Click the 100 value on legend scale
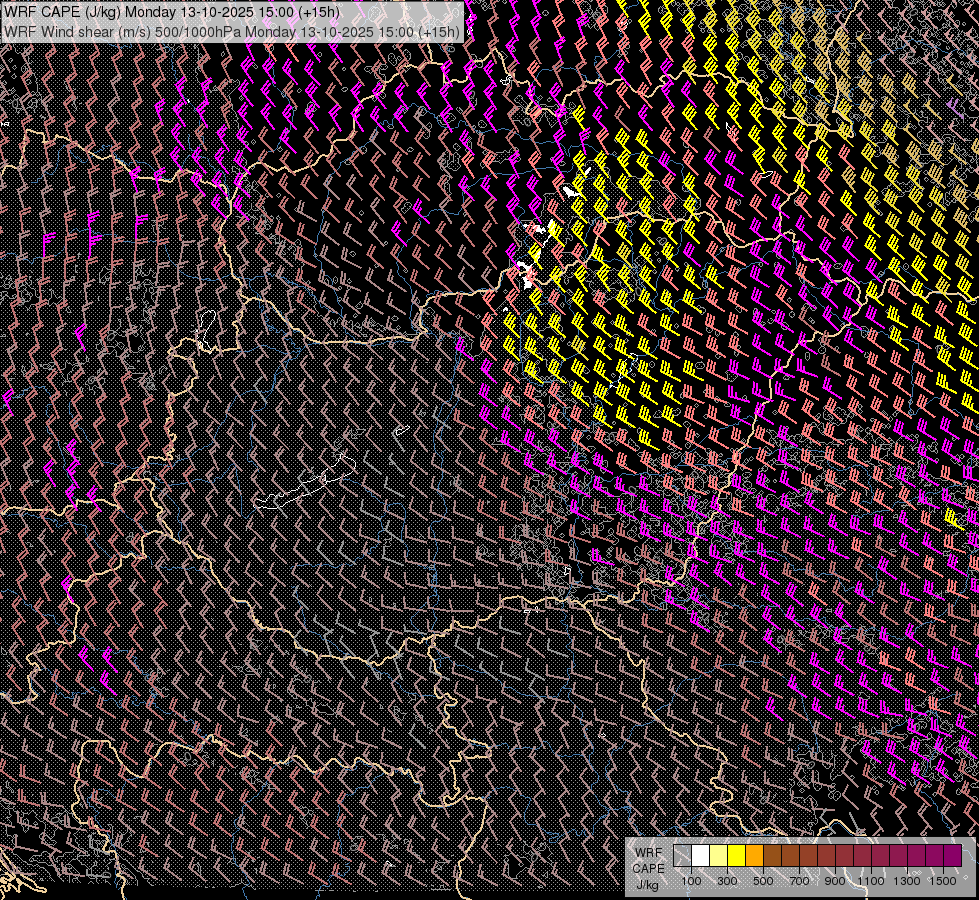The width and height of the screenshot is (979, 900). pos(691,881)
